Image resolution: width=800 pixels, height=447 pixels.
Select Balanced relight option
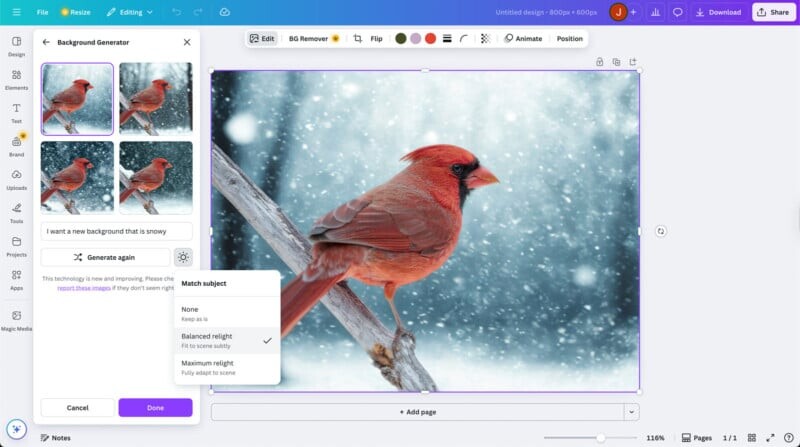click(226, 341)
